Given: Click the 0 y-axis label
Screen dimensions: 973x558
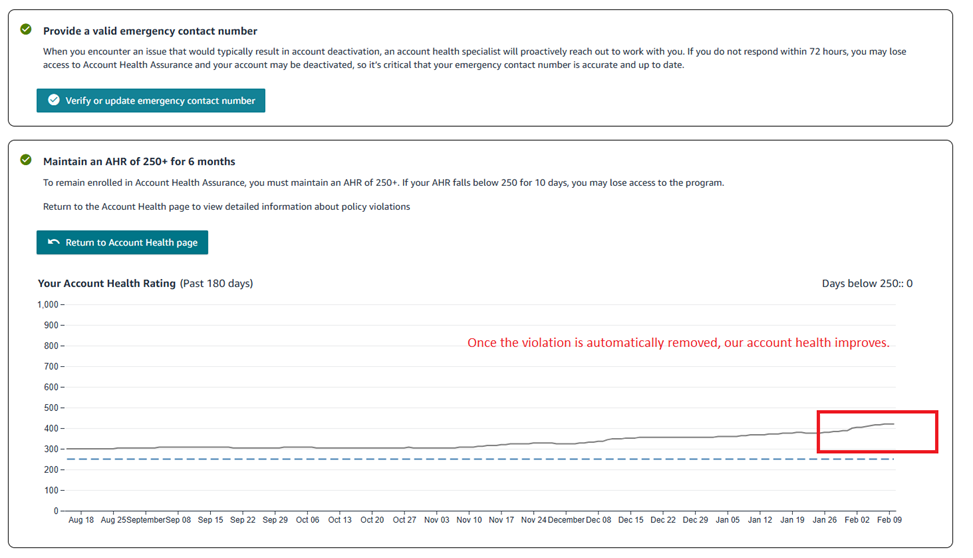Looking at the screenshot, I should [x=56, y=511].
